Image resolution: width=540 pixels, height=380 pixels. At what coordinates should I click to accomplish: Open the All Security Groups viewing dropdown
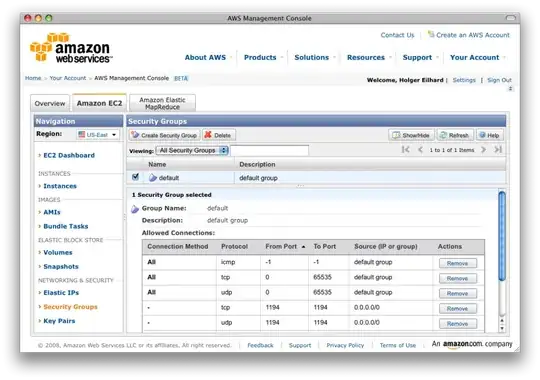pos(192,151)
